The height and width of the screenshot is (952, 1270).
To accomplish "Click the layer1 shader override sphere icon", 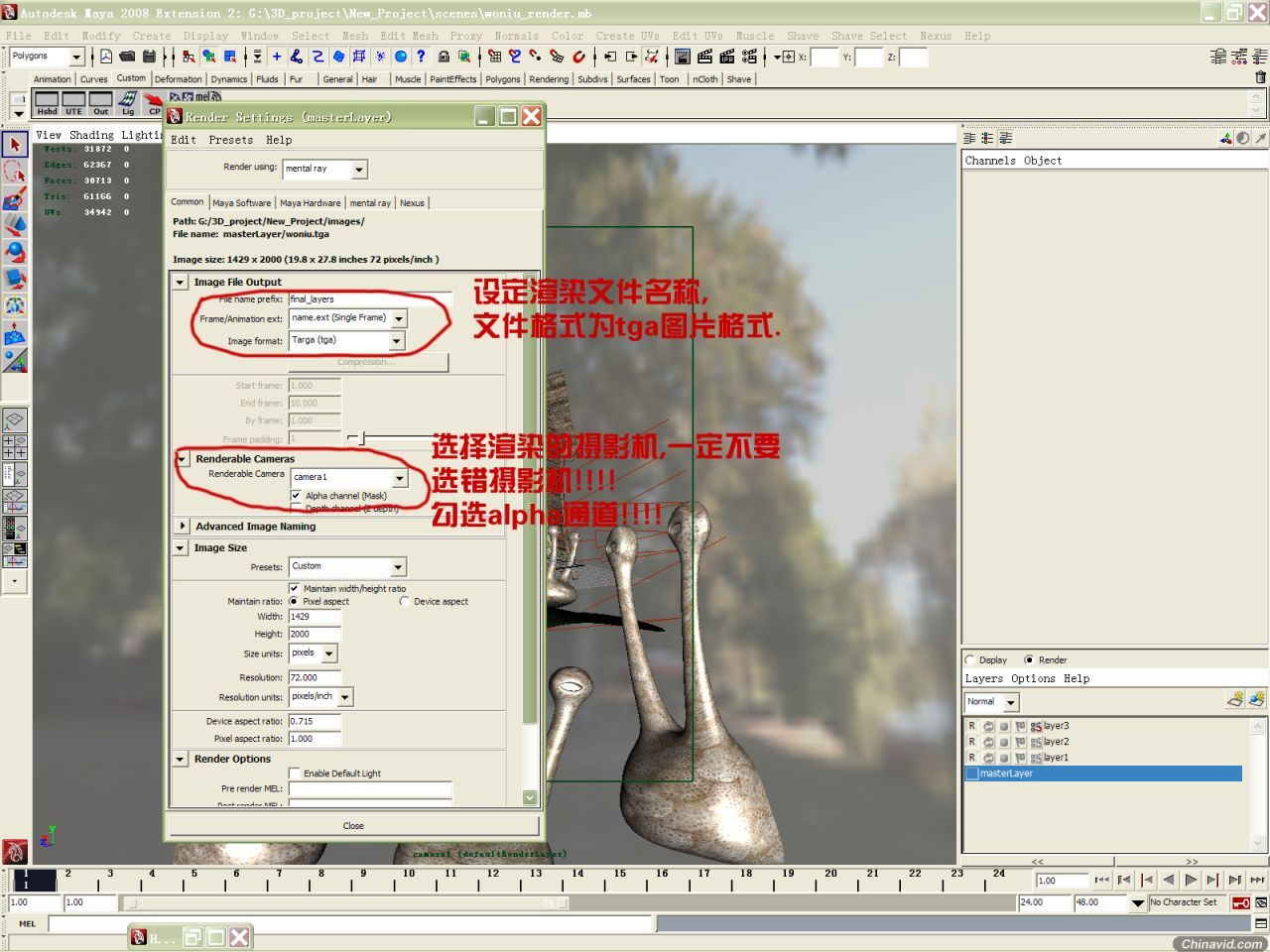I will tap(1003, 758).
